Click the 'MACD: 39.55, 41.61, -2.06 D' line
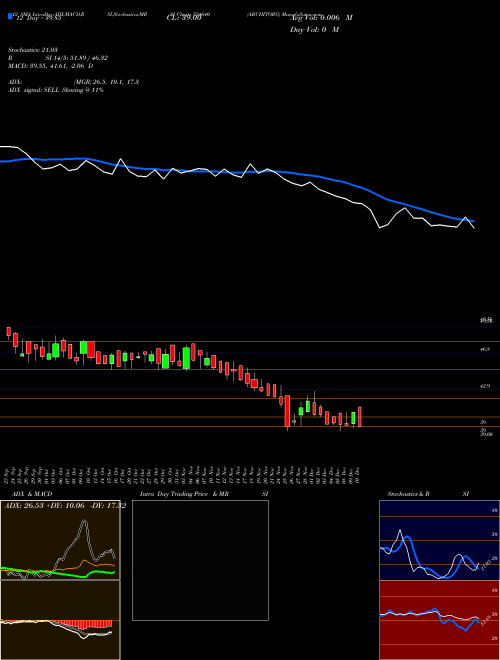Image resolution: width=500 pixels, height=660 pixels. (51, 66)
